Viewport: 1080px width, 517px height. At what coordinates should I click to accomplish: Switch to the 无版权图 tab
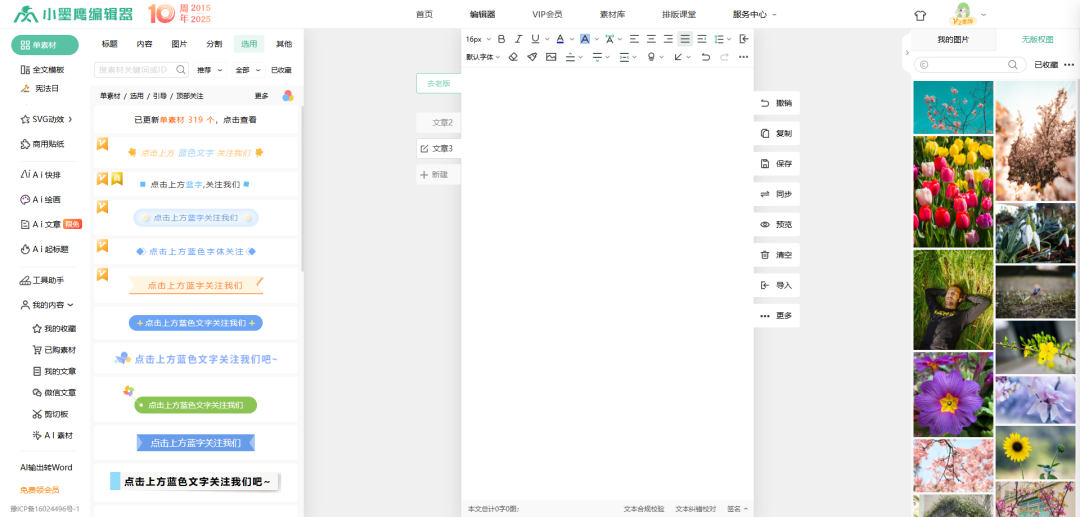point(1037,41)
